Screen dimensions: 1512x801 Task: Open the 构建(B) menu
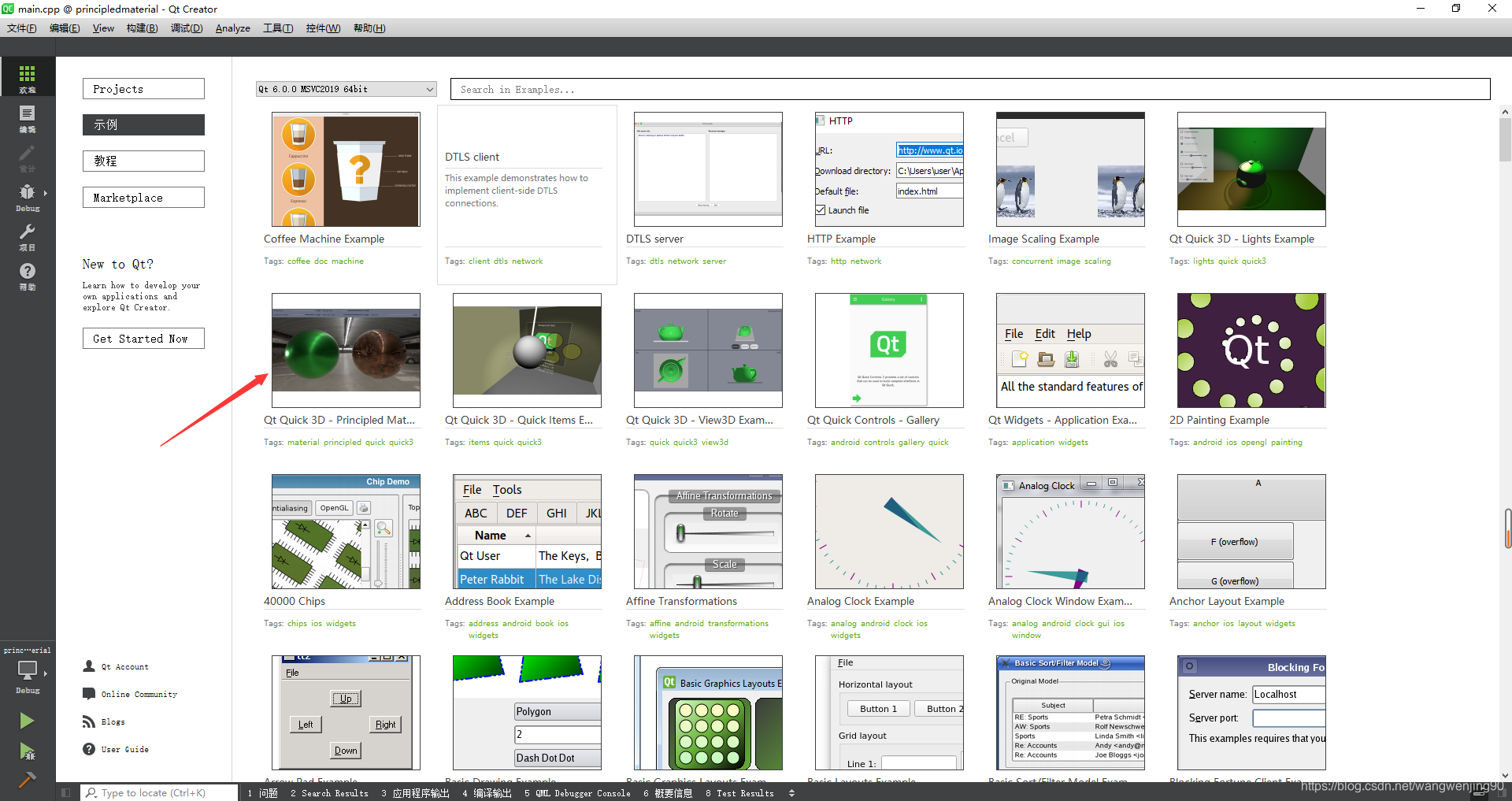[x=143, y=28]
